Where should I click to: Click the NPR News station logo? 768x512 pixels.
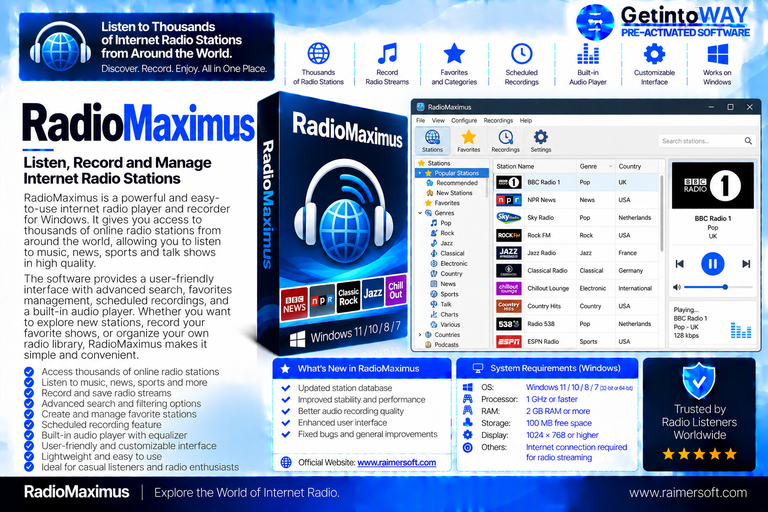pos(508,200)
